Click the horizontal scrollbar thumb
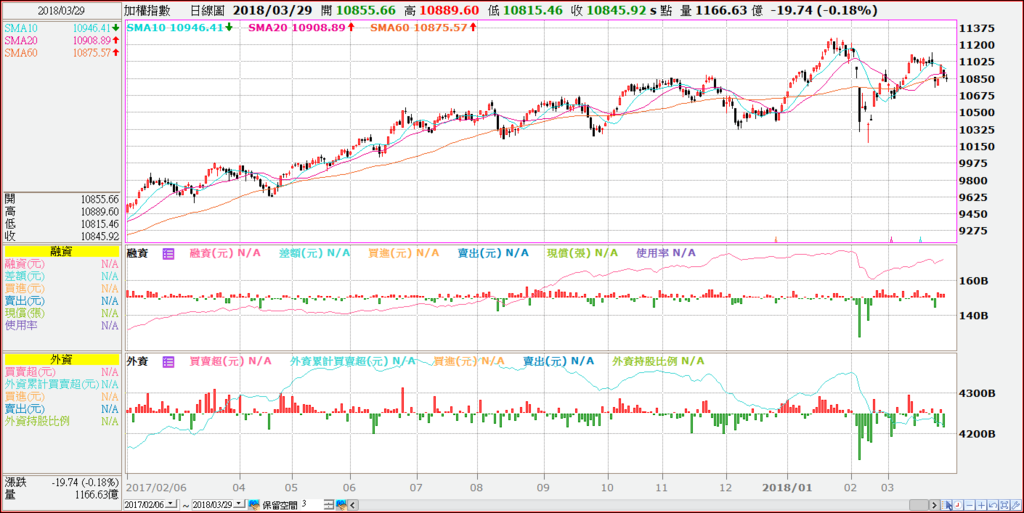Screen dimensions: 1024x513 919,505
